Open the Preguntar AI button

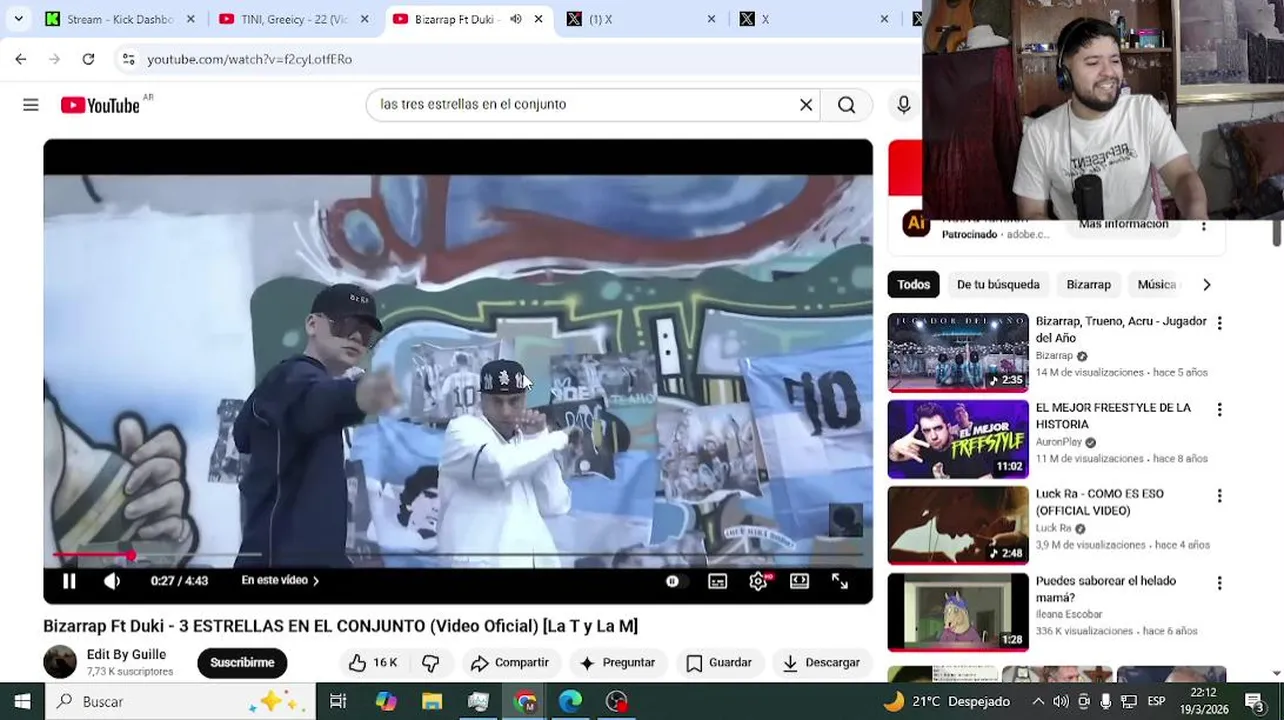(617, 663)
